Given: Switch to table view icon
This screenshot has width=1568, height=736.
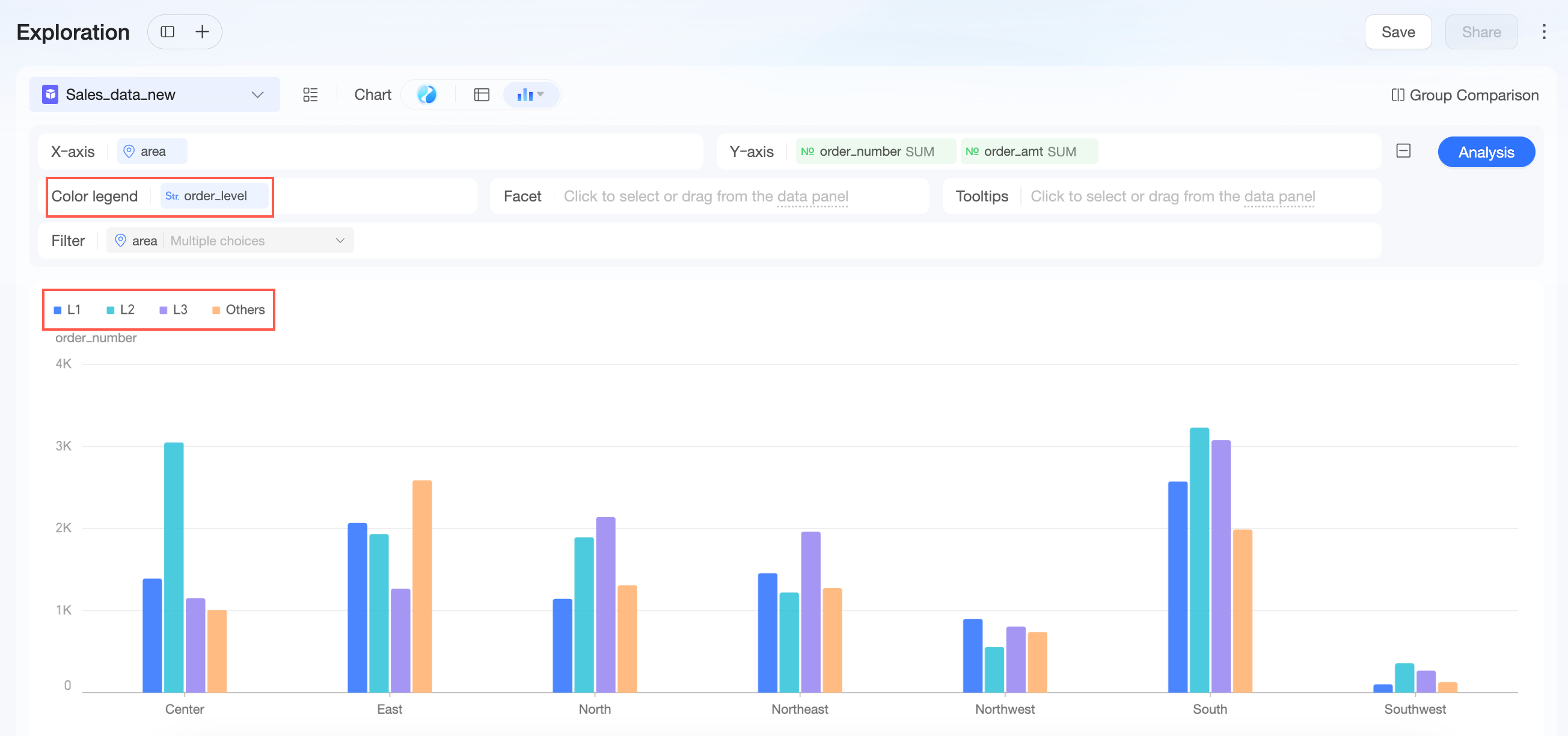Looking at the screenshot, I should [x=482, y=94].
